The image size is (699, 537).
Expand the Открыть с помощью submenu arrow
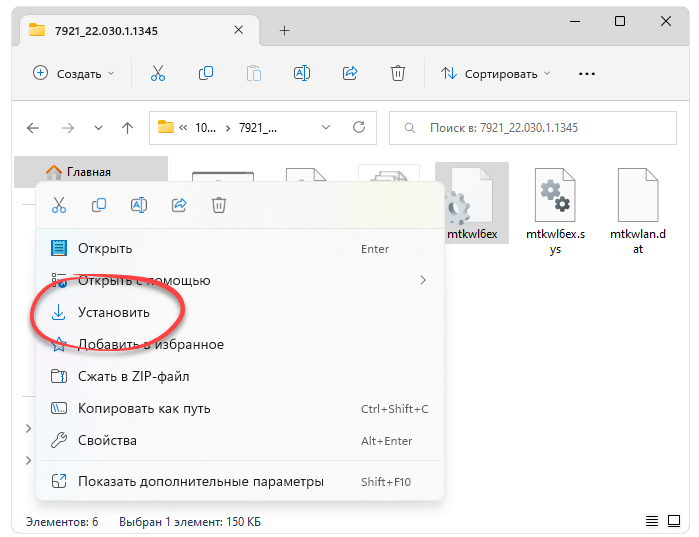[x=423, y=280]
